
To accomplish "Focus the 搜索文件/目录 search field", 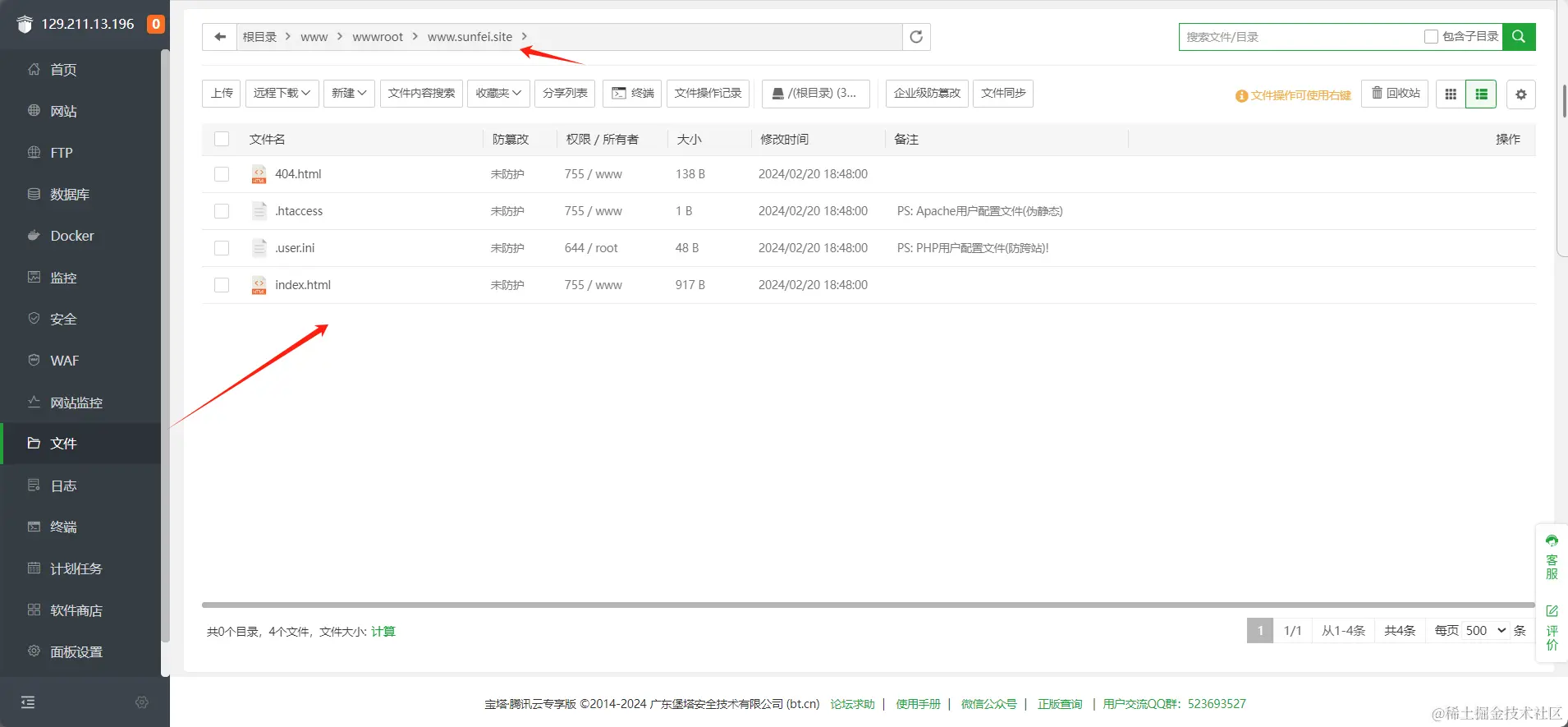I will (x=1300, y=37).
